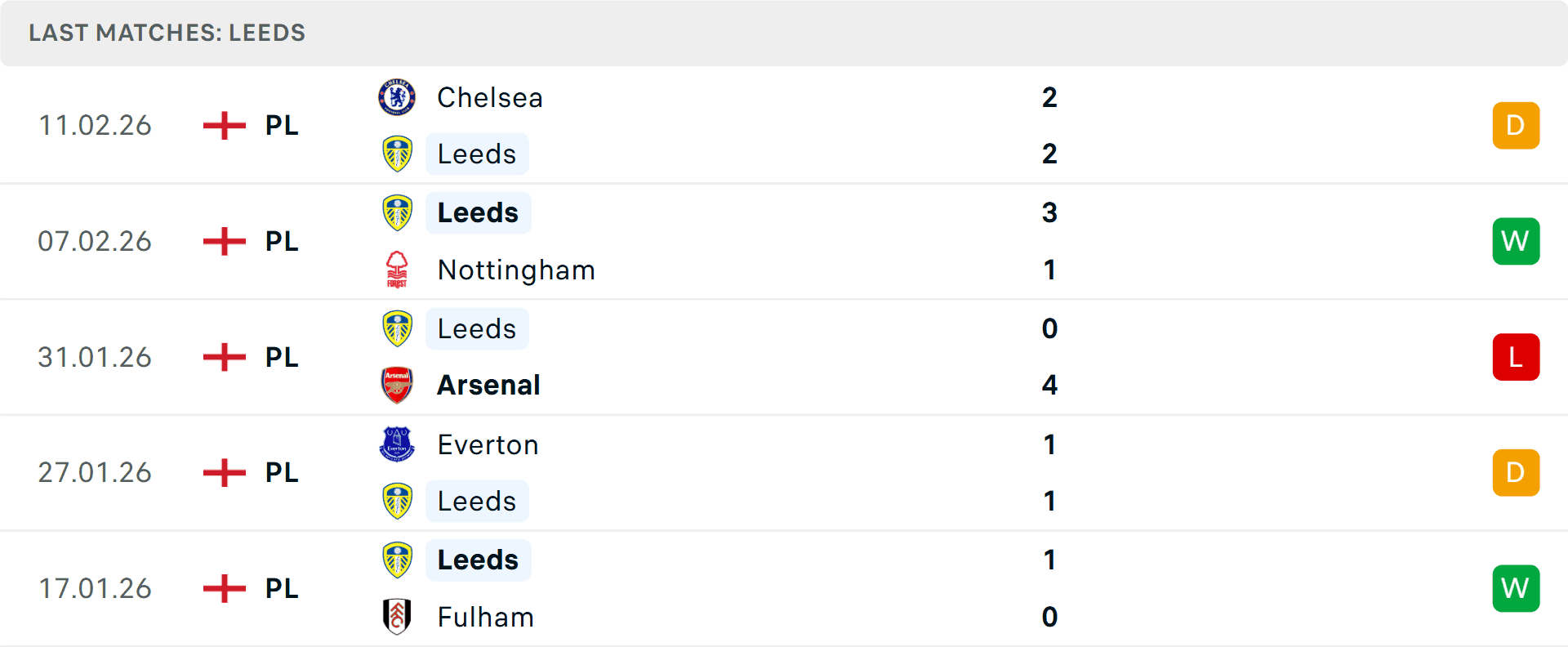Click the Everton club badge
The width and height of the screenshot is (1568, 647).
click(397, 445)
